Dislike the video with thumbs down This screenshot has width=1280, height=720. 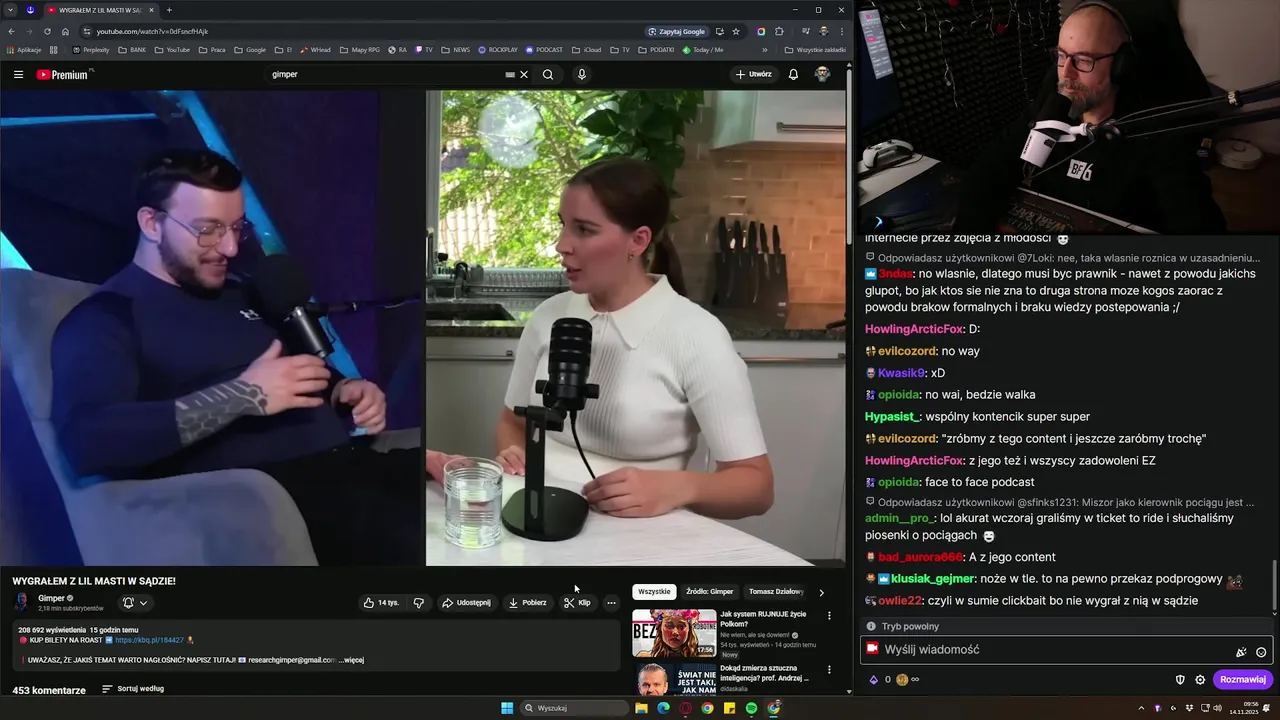coord(419,603)
